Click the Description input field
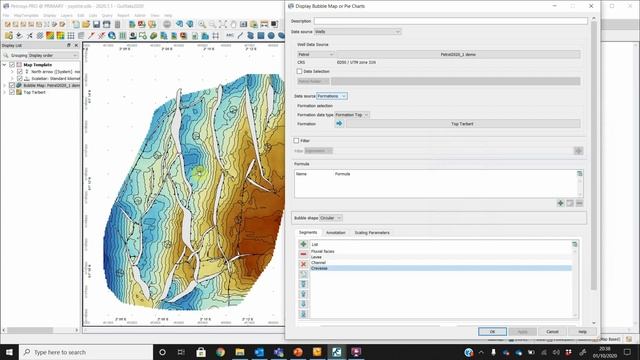640x360 pixels. (451, 20)
